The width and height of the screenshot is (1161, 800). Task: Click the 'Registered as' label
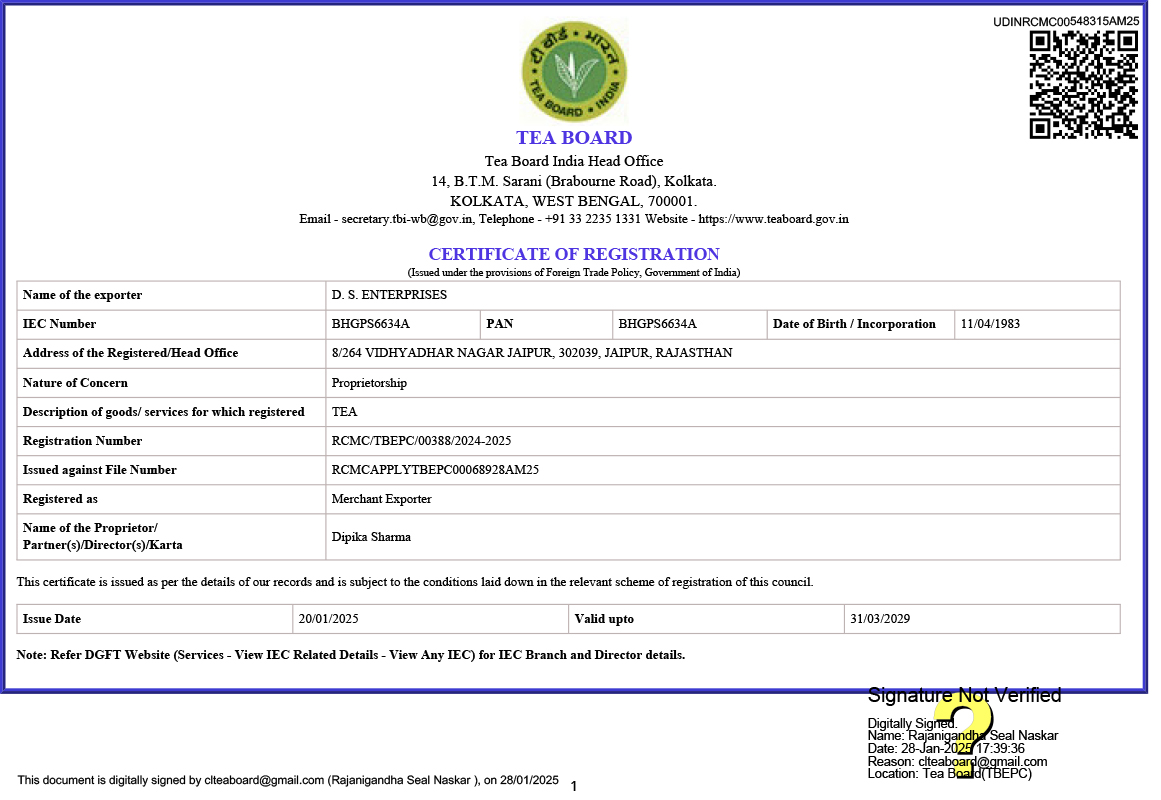point(60,499)
